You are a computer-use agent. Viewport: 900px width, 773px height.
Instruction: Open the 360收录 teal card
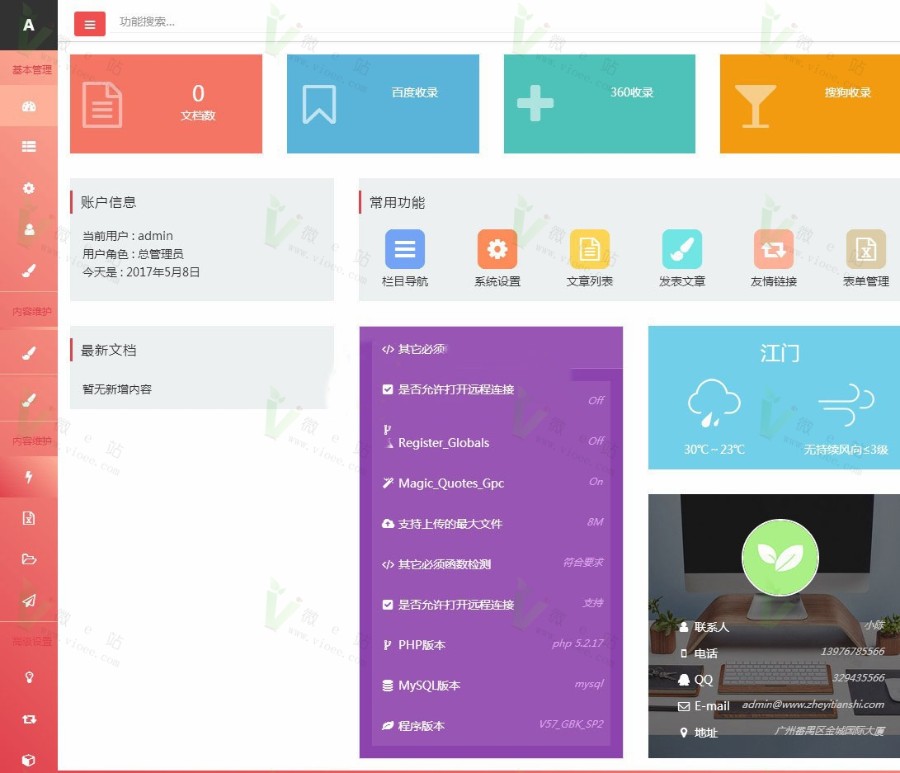pyautogui.click(x=599, y=104)
